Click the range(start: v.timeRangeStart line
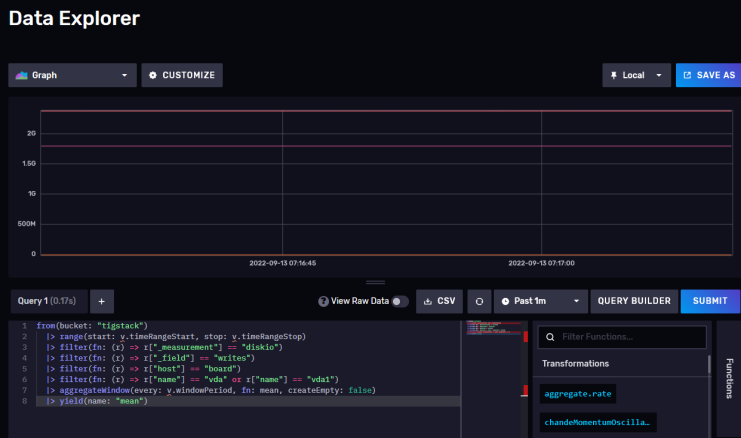Viewport: 741px width, 438px height. [x=176, y=336]
